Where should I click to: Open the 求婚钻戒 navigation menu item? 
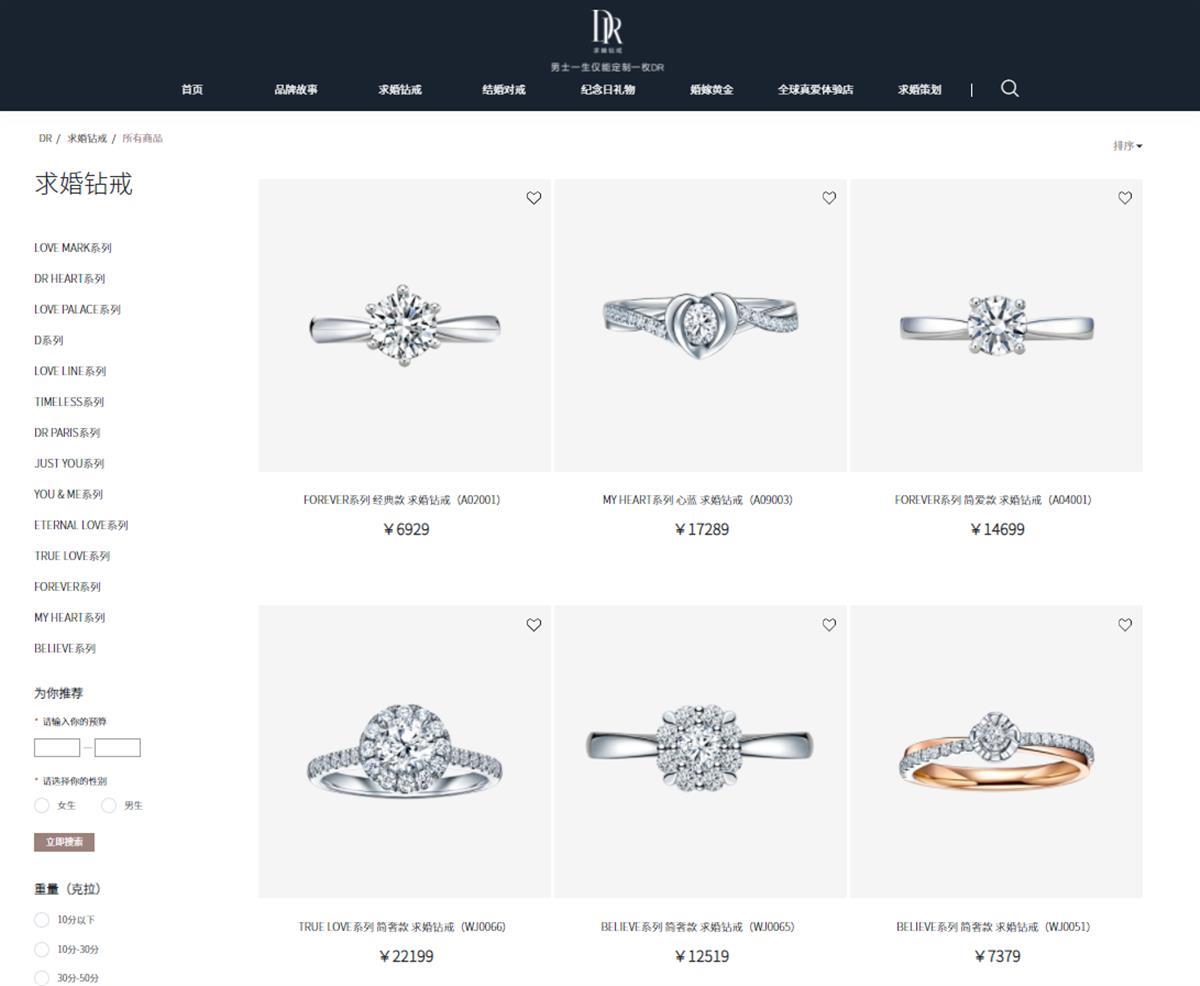tap(400, 89)
